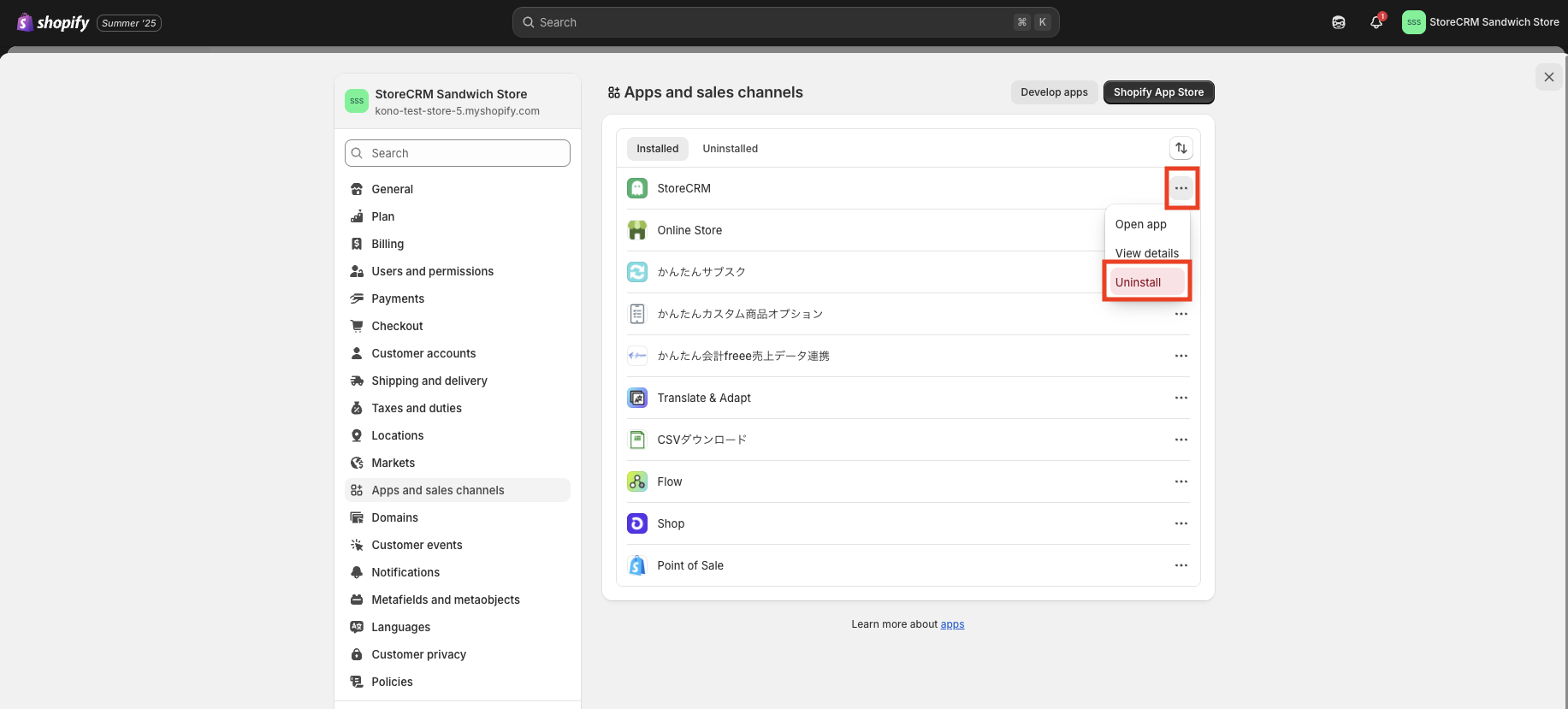Select Apps and sales channels in sidebar
Viewport: 1568px width, 709px height.
click(458, 490)
